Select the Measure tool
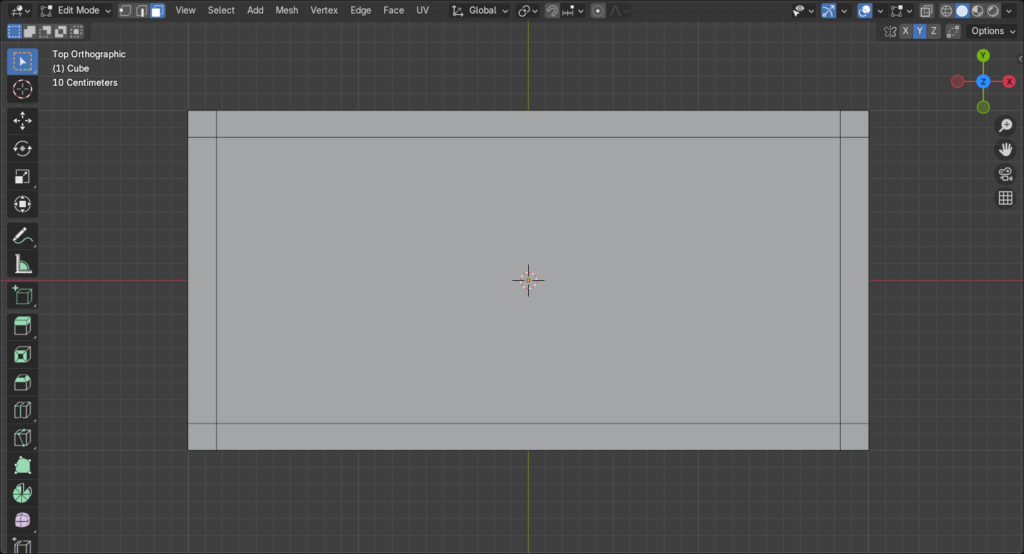 click(x=22, y=265)
